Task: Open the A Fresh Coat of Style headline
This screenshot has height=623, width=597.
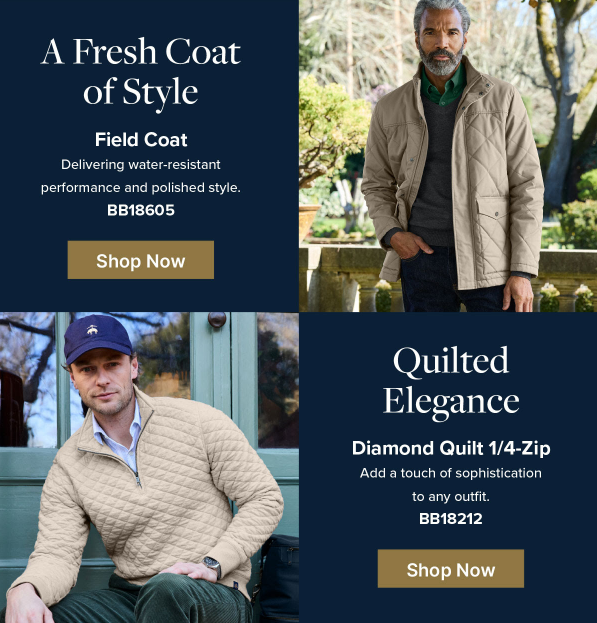Action: click(141, 72)
